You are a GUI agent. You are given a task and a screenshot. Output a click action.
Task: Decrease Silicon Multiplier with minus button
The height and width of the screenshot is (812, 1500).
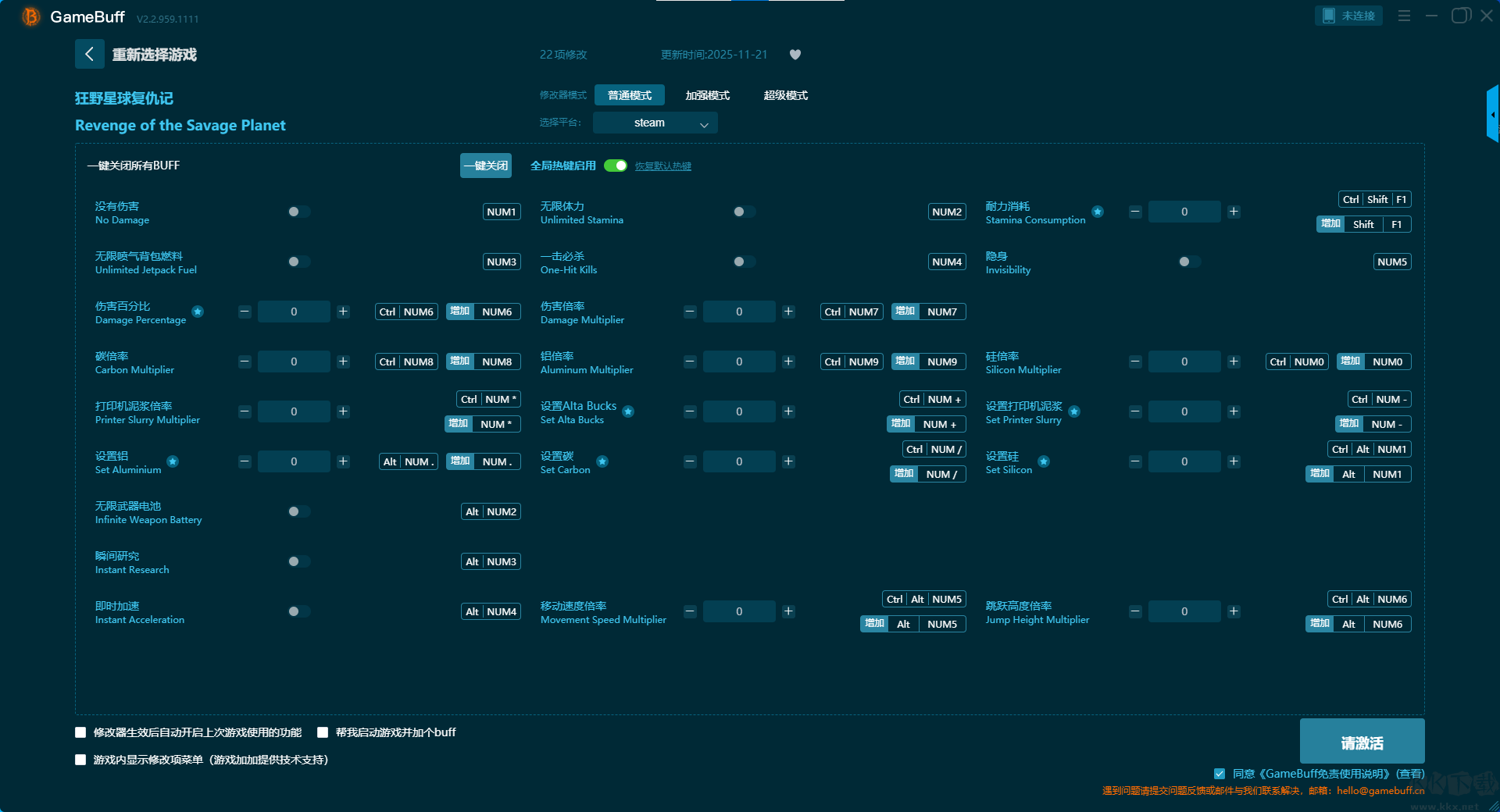[x=1135, y=361]
